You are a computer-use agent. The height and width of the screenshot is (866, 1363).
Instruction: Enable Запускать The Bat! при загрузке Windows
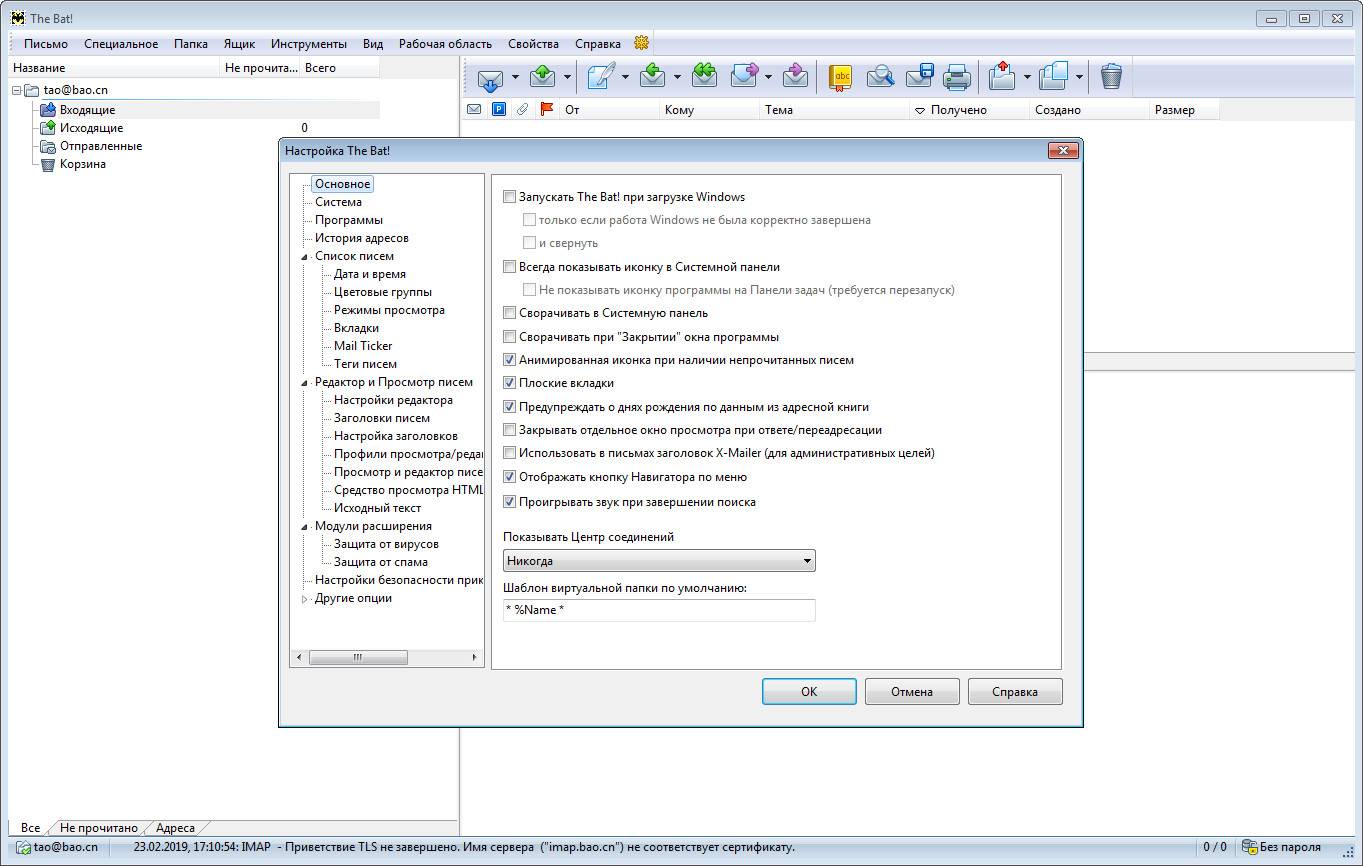[x=510, y=197]
